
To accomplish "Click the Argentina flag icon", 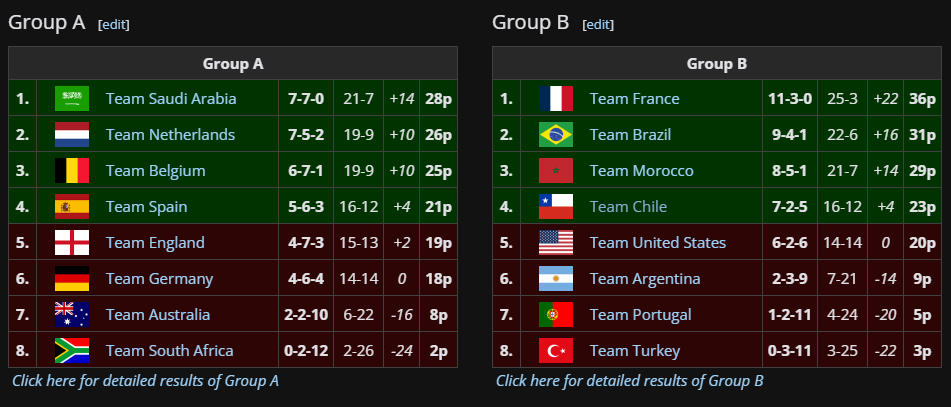I will pyautogui.click(x=556, y=278).
